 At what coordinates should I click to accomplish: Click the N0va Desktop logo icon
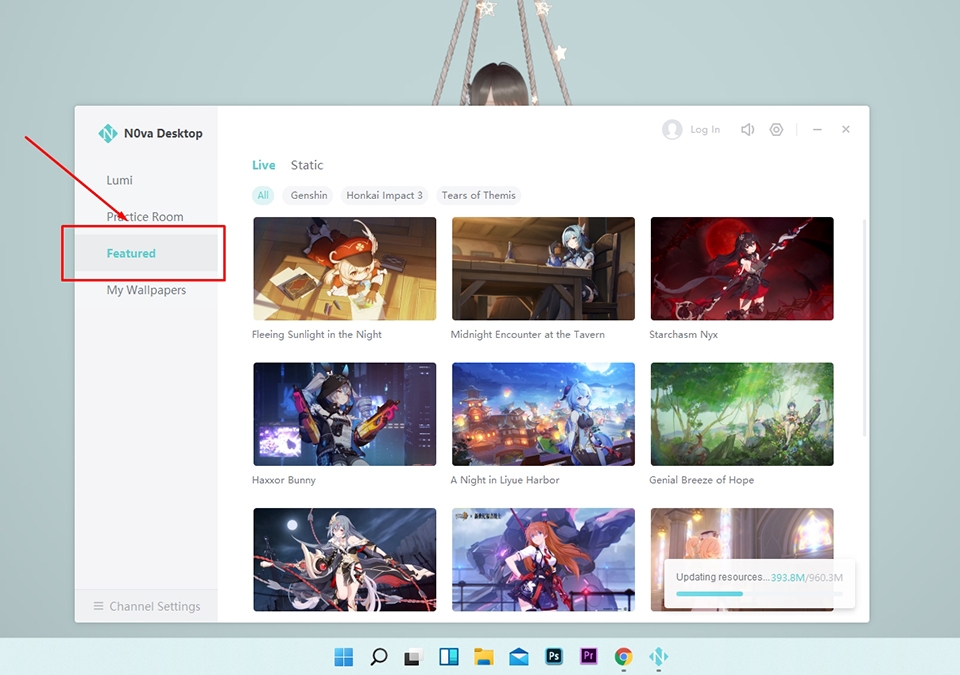coord(108,133)
